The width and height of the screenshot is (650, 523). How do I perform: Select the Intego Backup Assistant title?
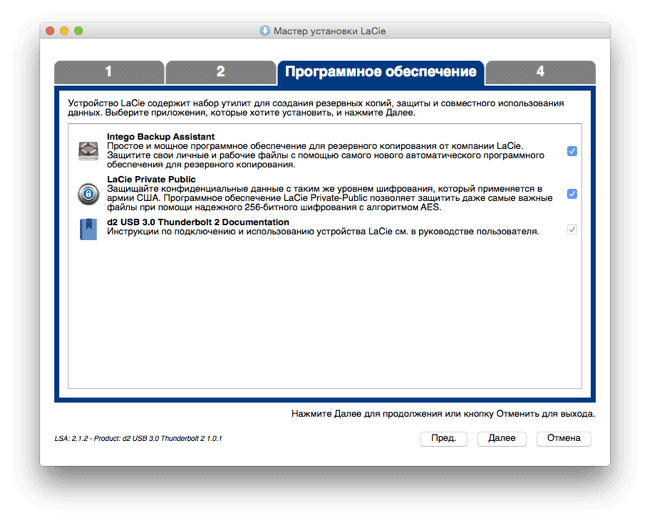[x=161, y=136]
